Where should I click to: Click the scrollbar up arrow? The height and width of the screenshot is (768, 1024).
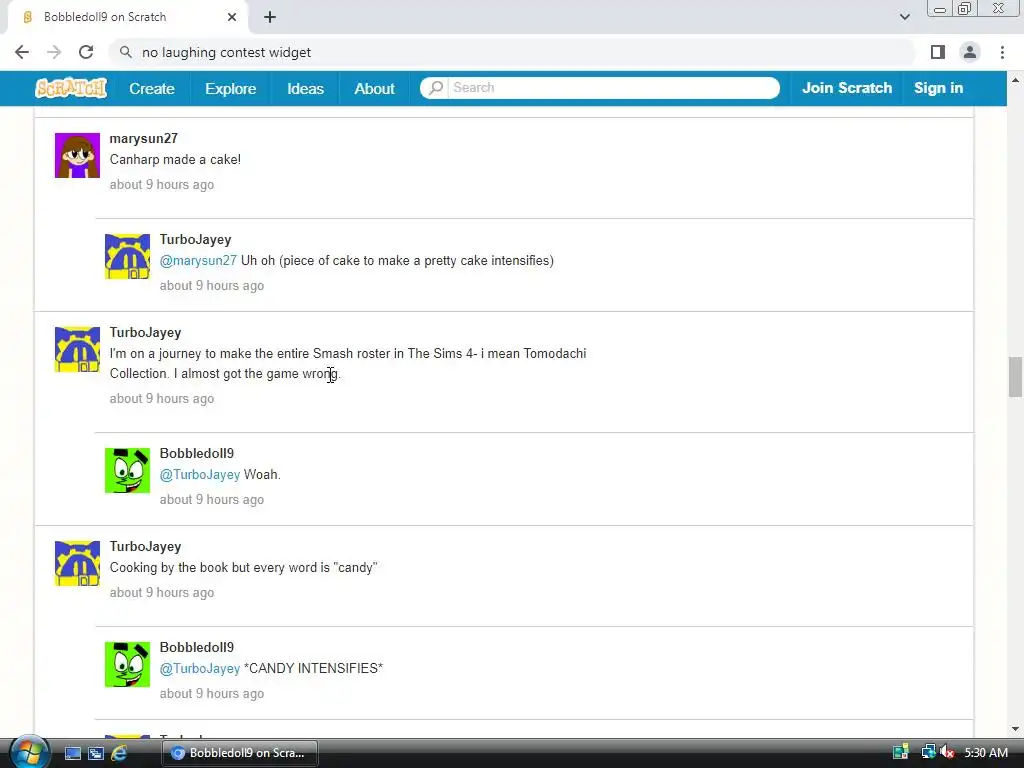tap(1015, 80)
